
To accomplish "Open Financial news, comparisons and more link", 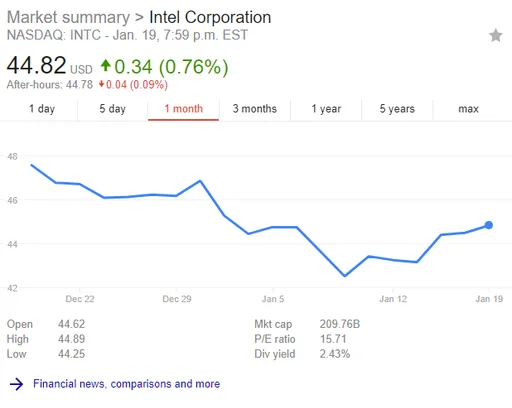I will point(126,384).
